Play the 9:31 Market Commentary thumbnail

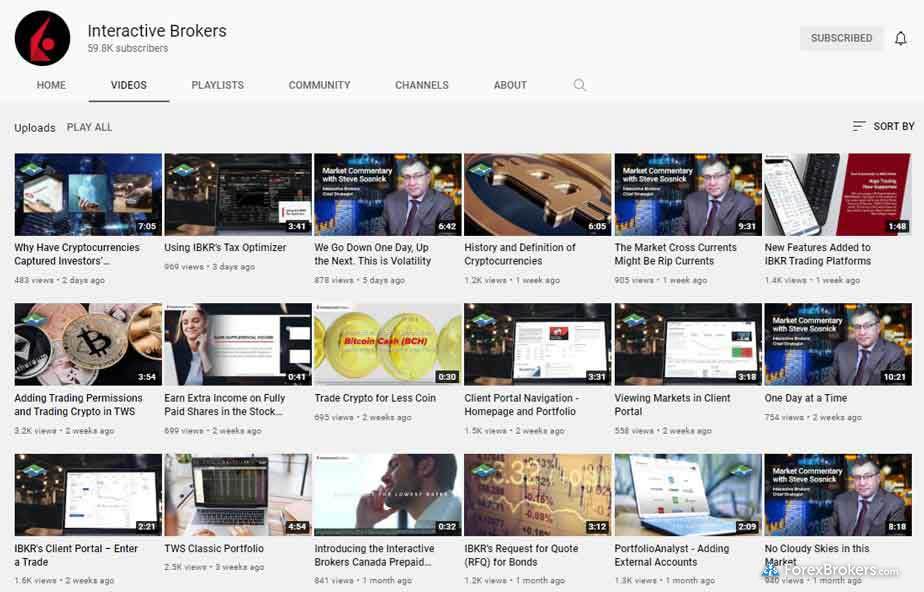(688, 194)
